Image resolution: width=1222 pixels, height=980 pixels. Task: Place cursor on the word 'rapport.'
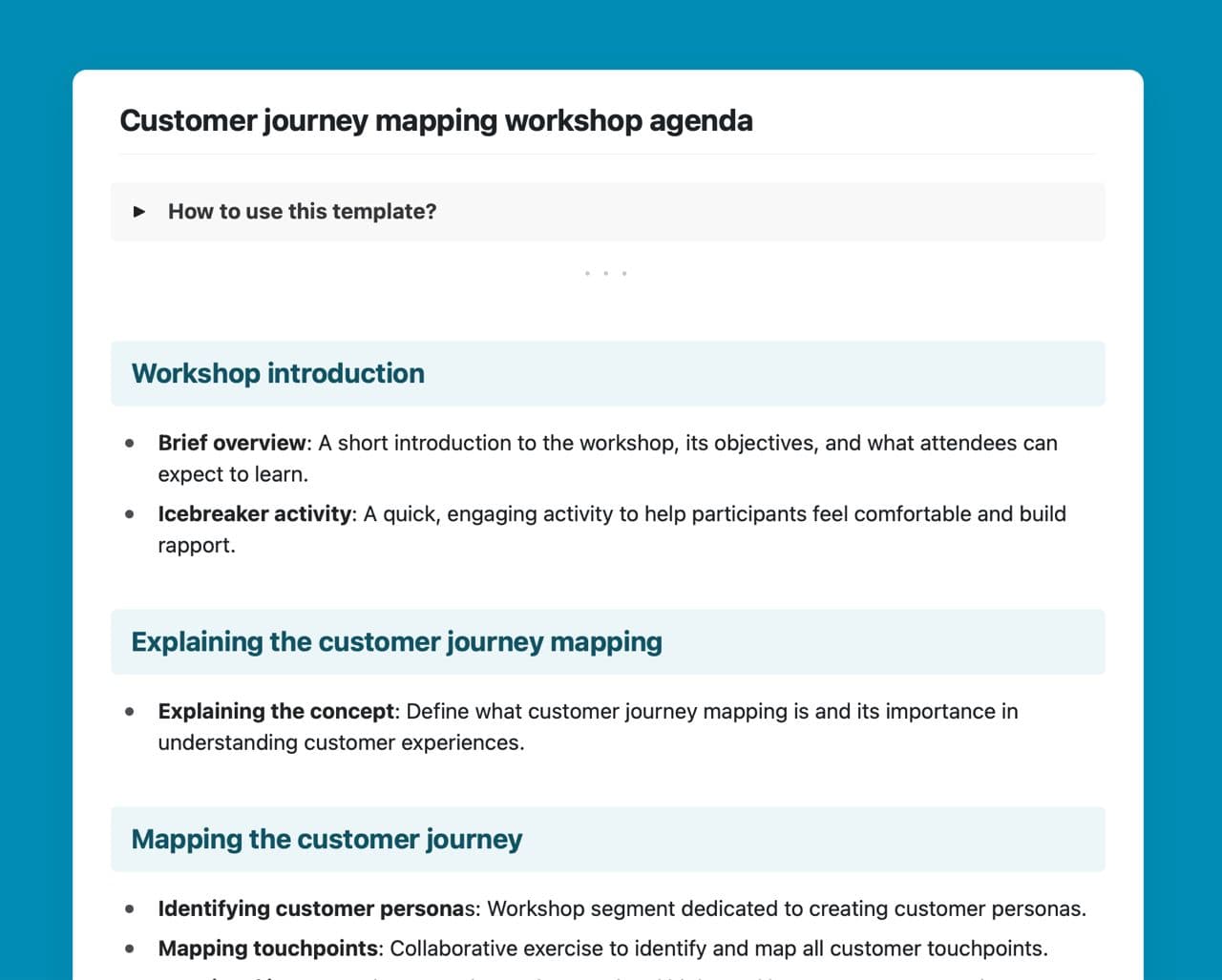[x=197, y=545]
